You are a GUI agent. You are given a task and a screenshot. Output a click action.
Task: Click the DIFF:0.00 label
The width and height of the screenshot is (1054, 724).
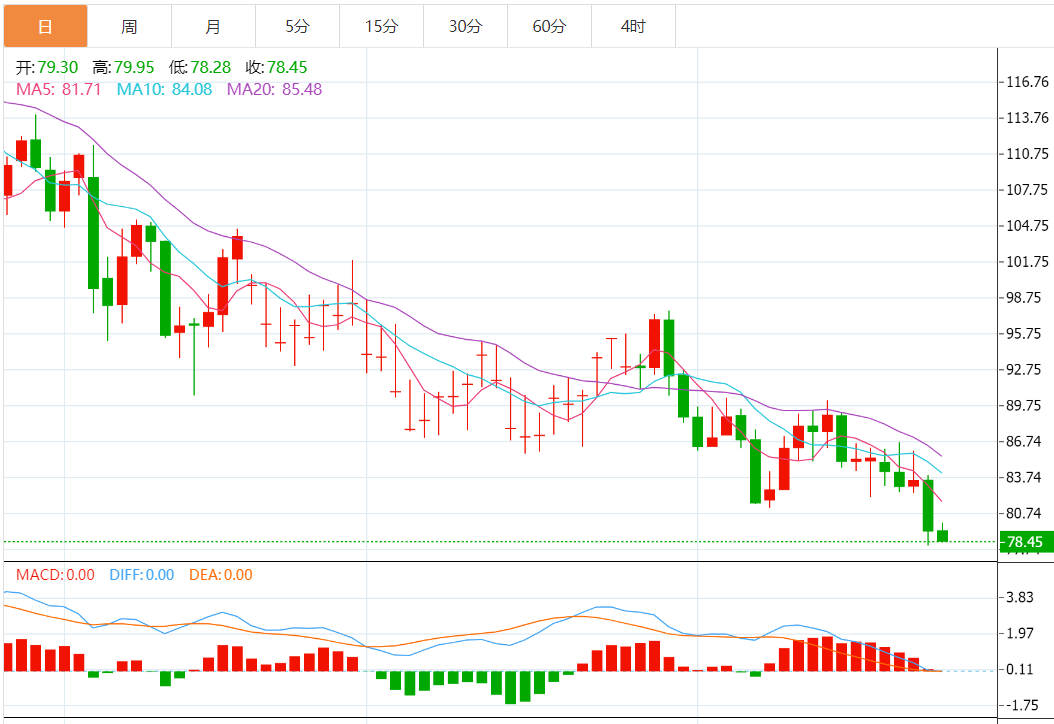[142, 575]
